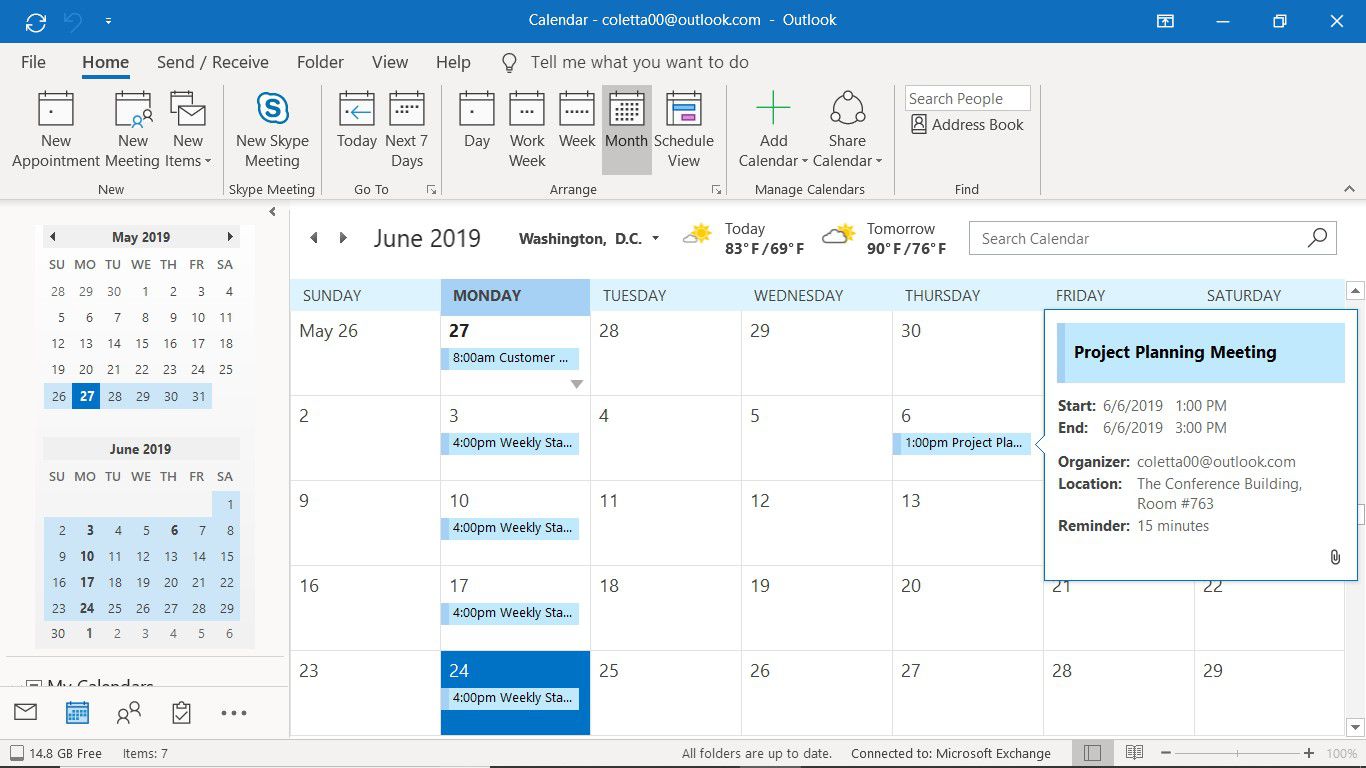Click Tomorrow's weather forecast

click(884, 238)
